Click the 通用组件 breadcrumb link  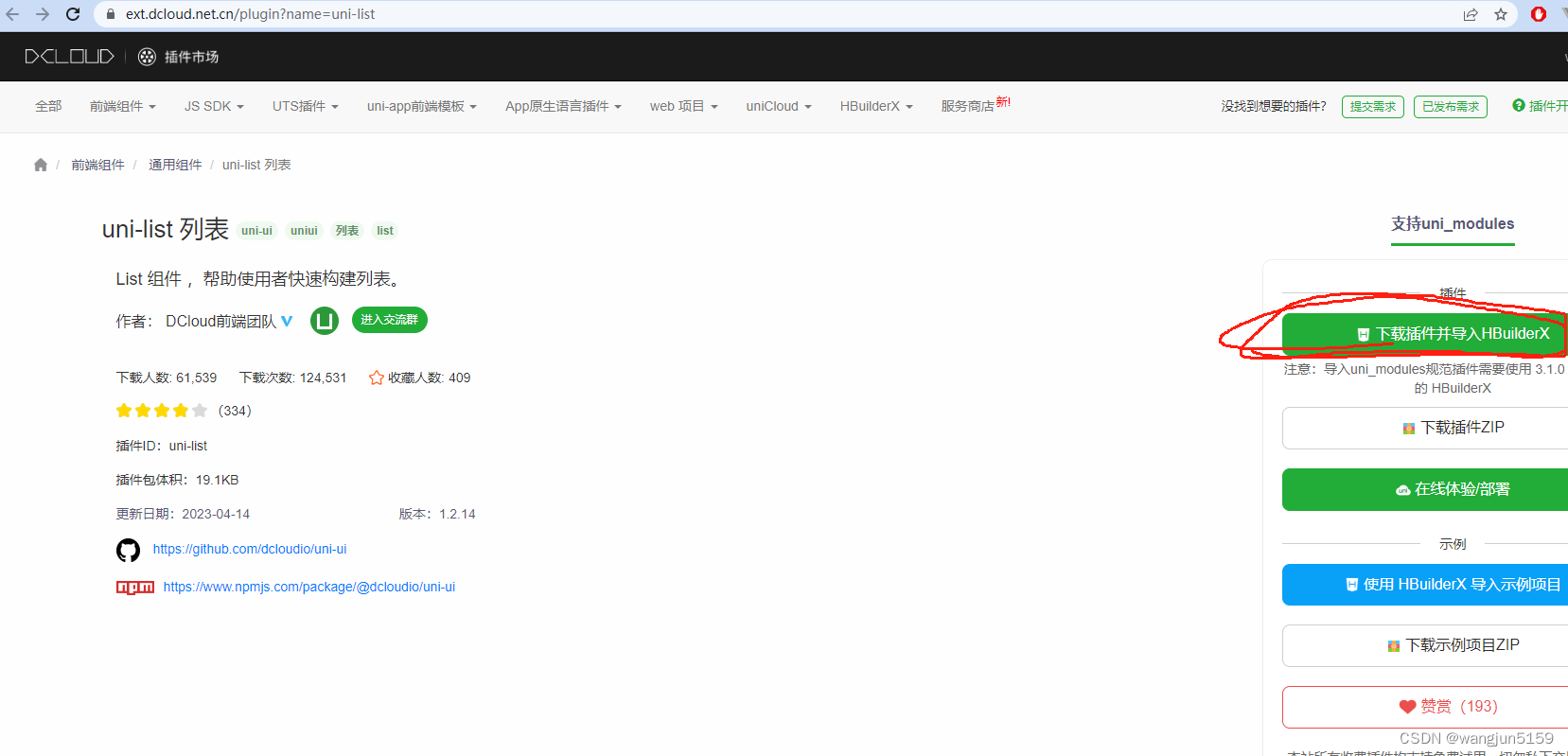pos(175,165)
